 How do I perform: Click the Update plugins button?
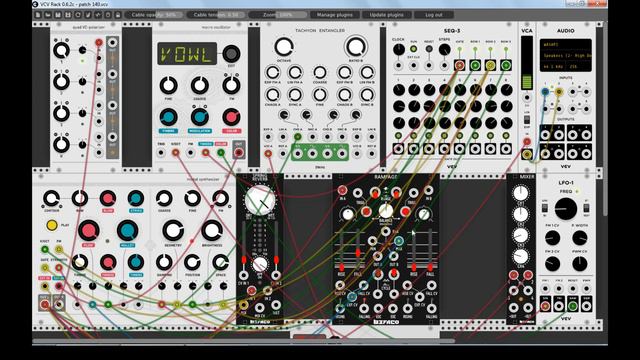point(386,15)
